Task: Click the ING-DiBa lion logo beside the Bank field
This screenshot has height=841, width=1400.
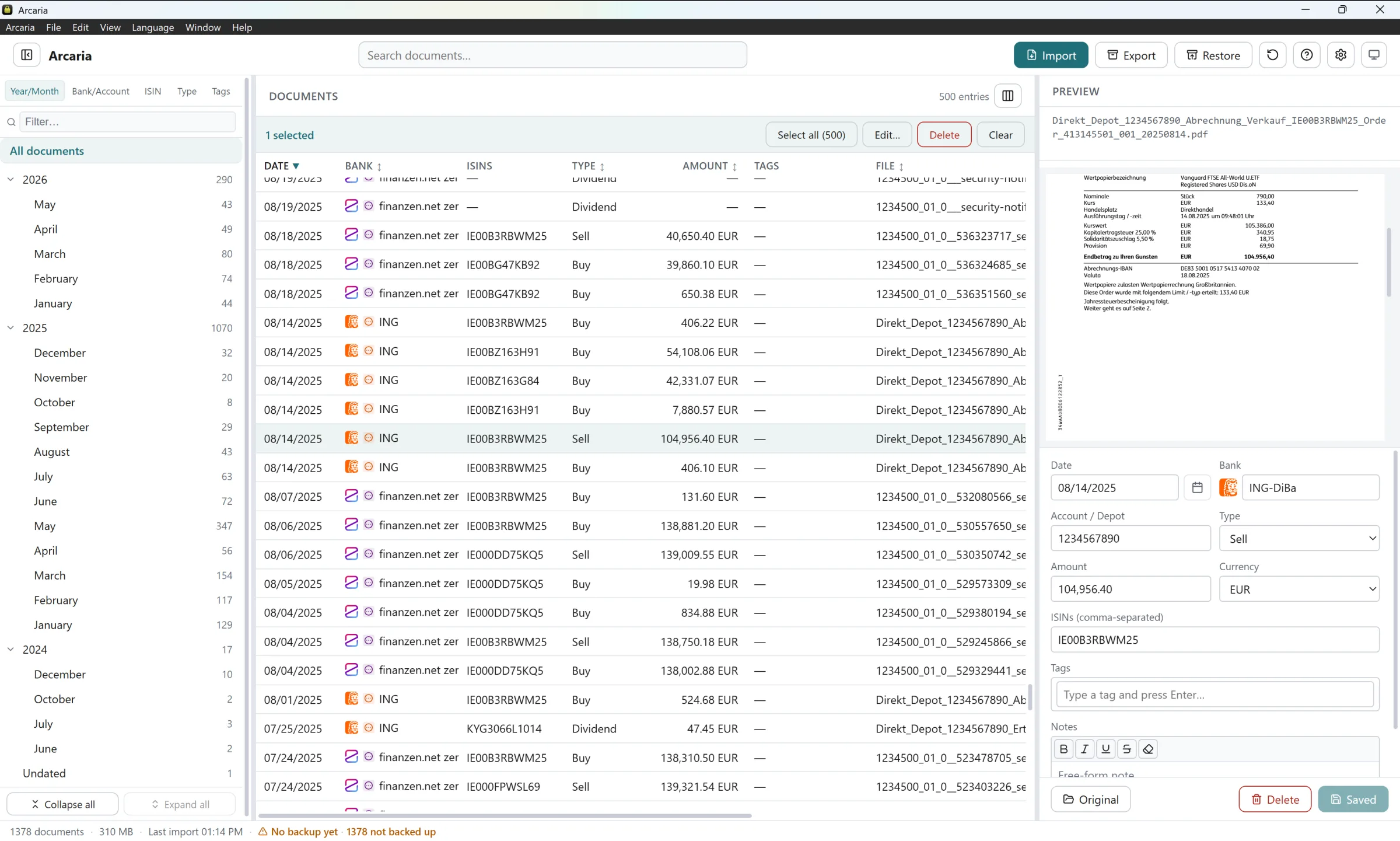Action: (x=1228, y=487)
